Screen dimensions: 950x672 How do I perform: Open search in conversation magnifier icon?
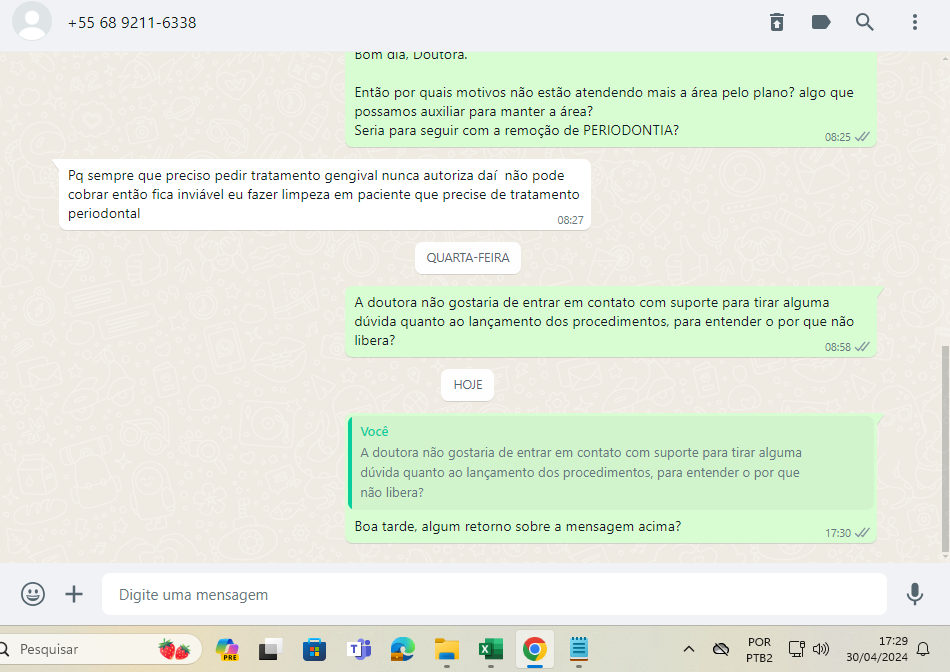(865, 22)
